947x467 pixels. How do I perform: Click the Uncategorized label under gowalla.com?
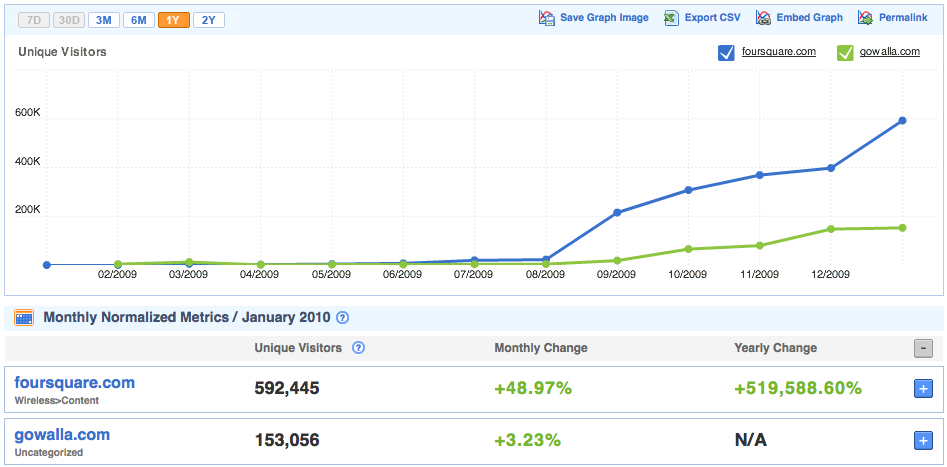pos(49,453)
